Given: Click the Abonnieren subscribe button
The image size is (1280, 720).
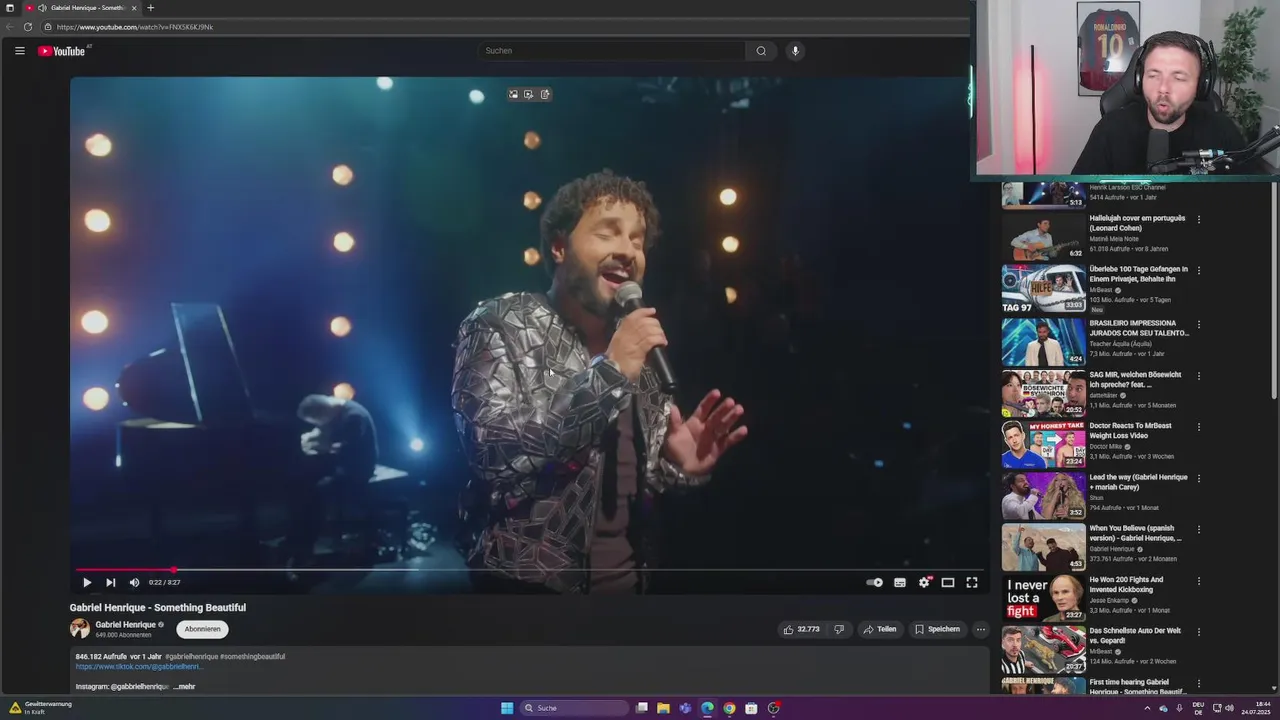Looking at the screenshot, I should [x=202, y=629].
